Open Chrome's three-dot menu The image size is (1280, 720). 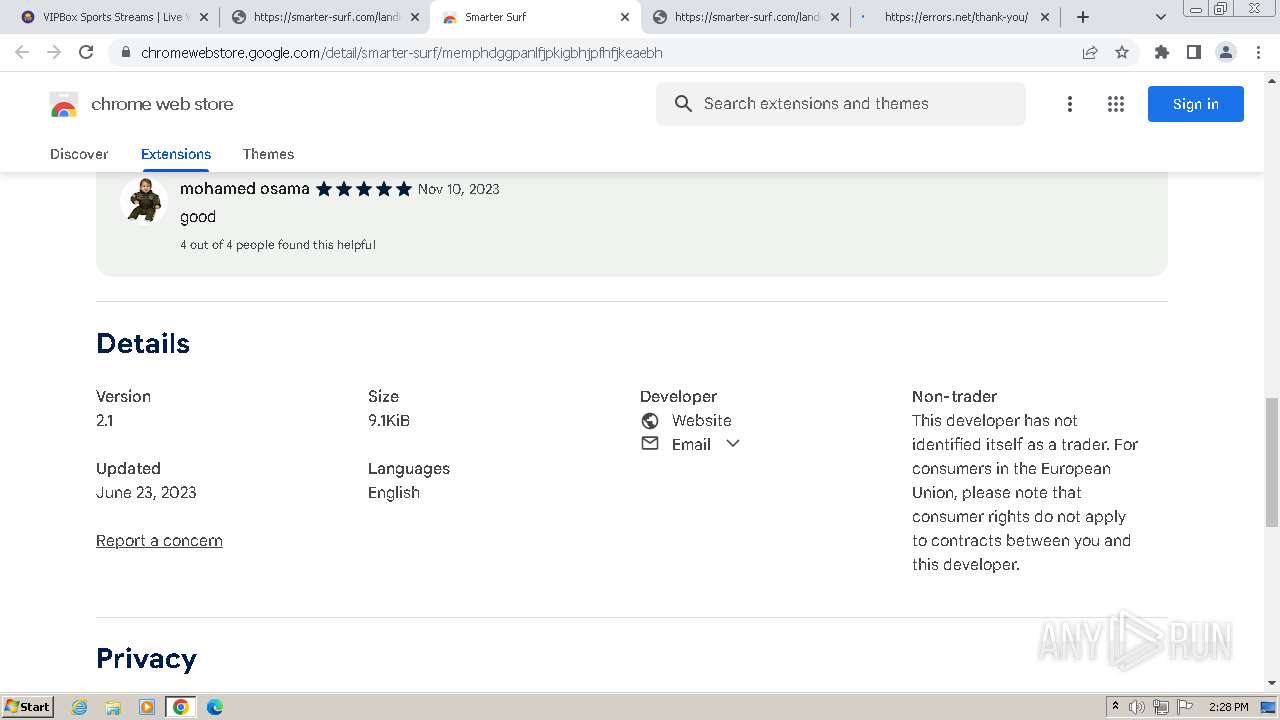(1258, 52)
